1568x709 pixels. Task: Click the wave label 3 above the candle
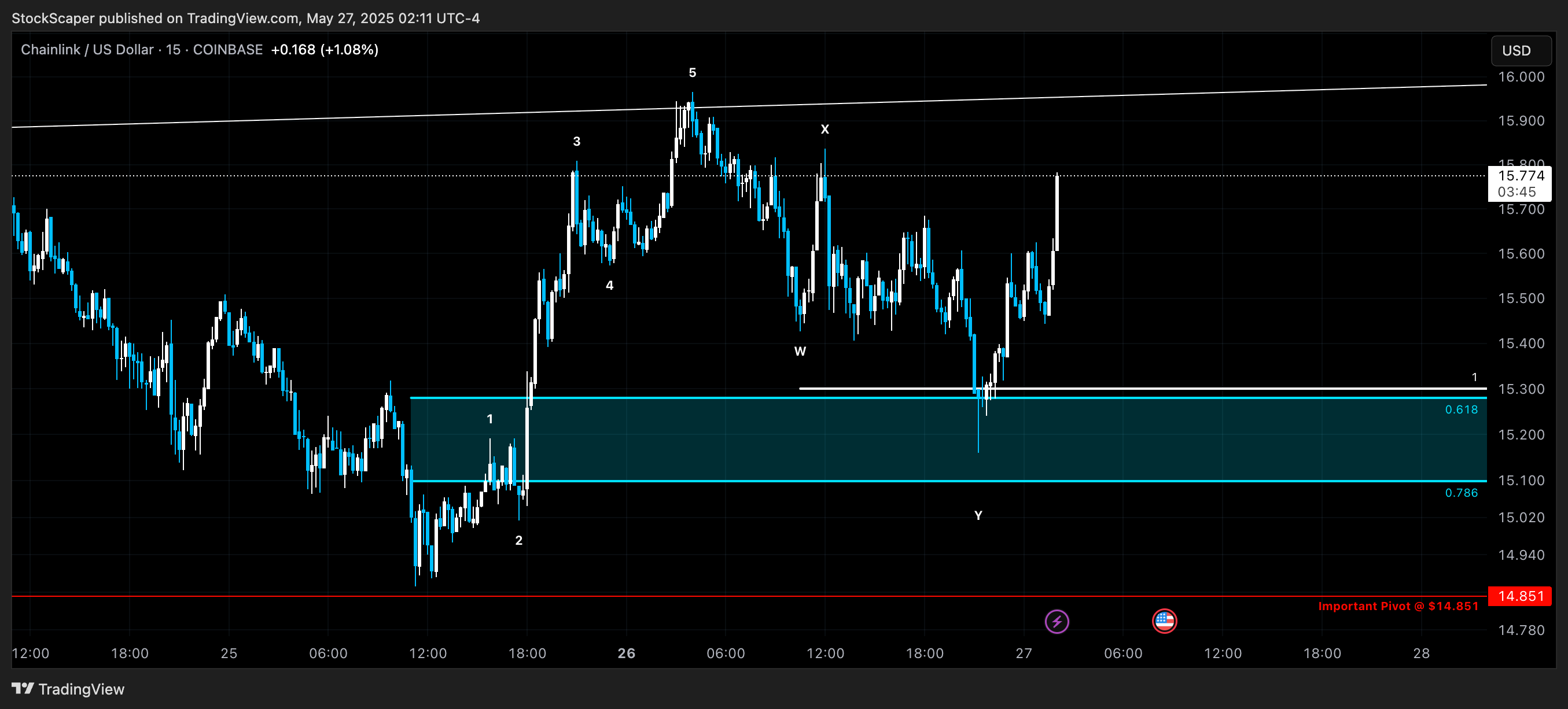point(576,141)
